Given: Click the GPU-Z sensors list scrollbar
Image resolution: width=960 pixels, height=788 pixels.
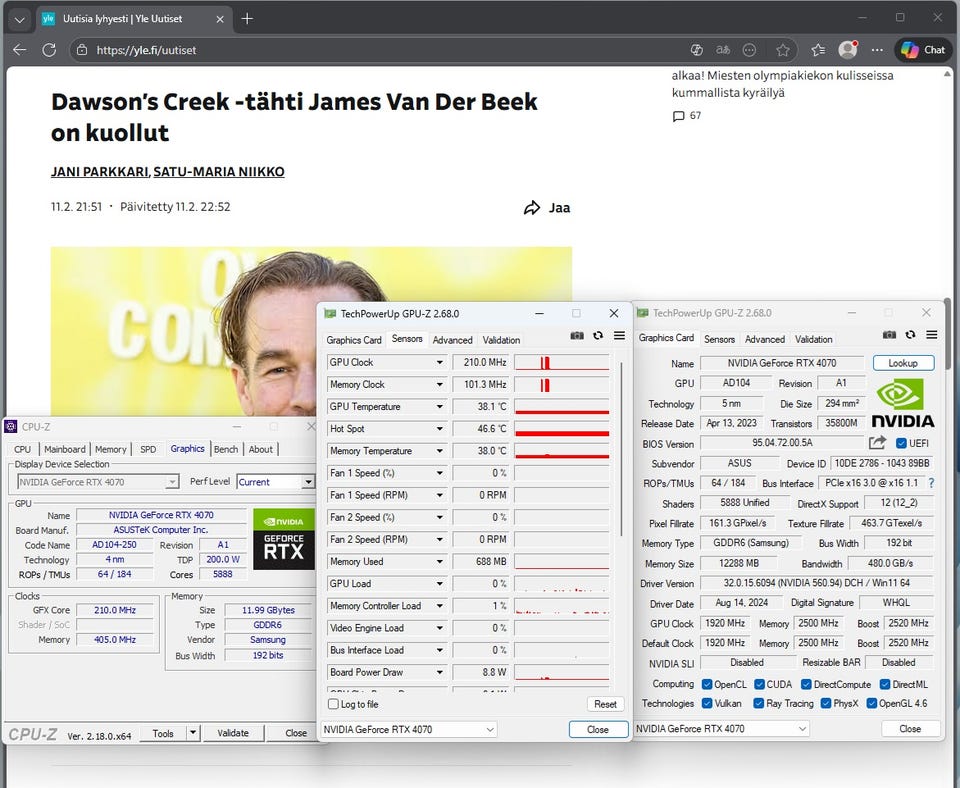Looking at the screenshot, I should tap(621, 449).
